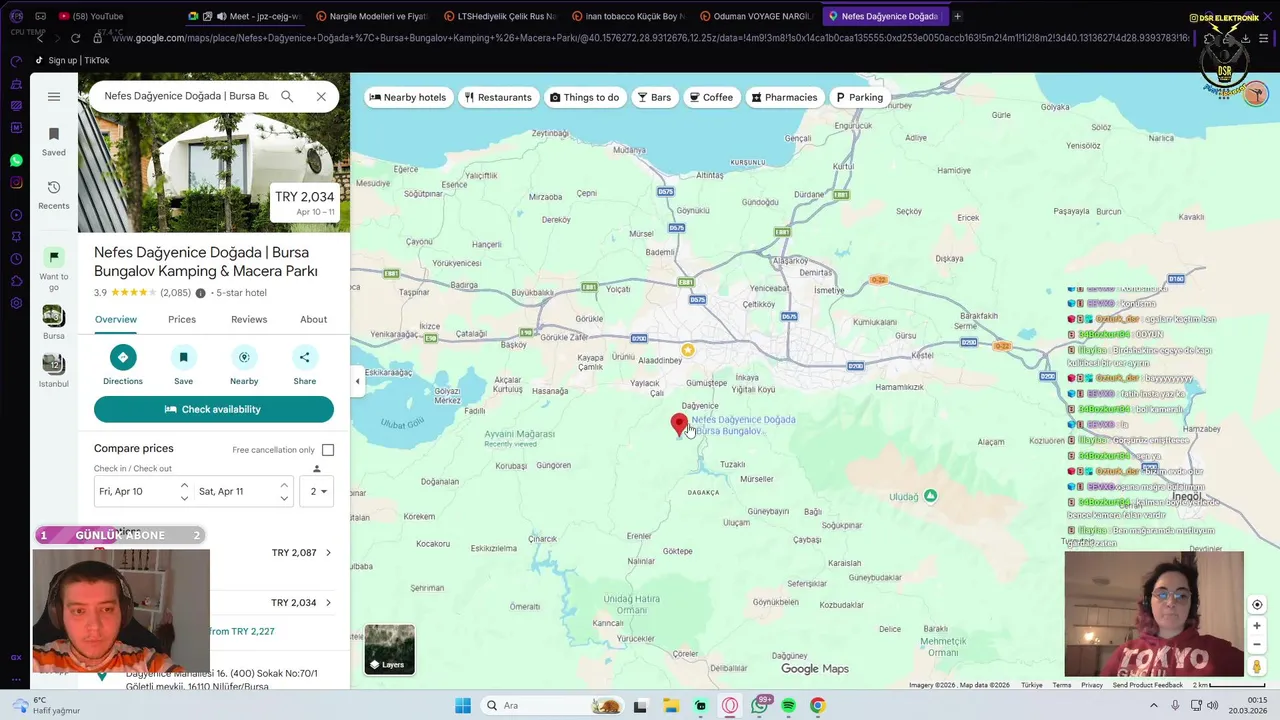The height and width of the screenshot is (720, 1280).
Task: Open Spotify from taskbar
Action: [788, 706]
